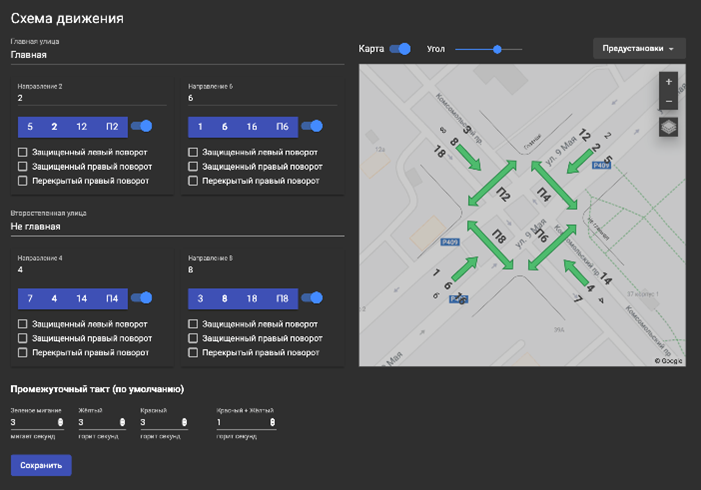Click the П8 pedestrian crossing arrow on map
This screenshot has height=490, width=701.
tap(490, 243)
